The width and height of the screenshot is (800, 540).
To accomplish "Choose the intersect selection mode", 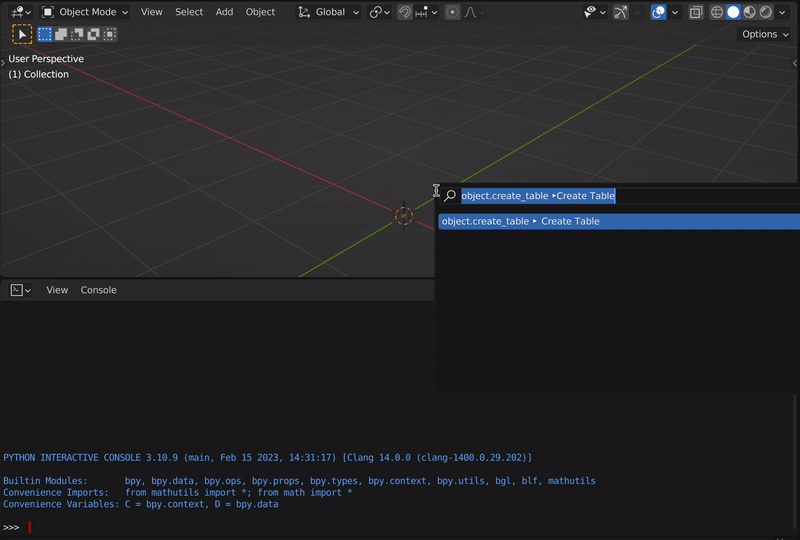I will 110,34.
